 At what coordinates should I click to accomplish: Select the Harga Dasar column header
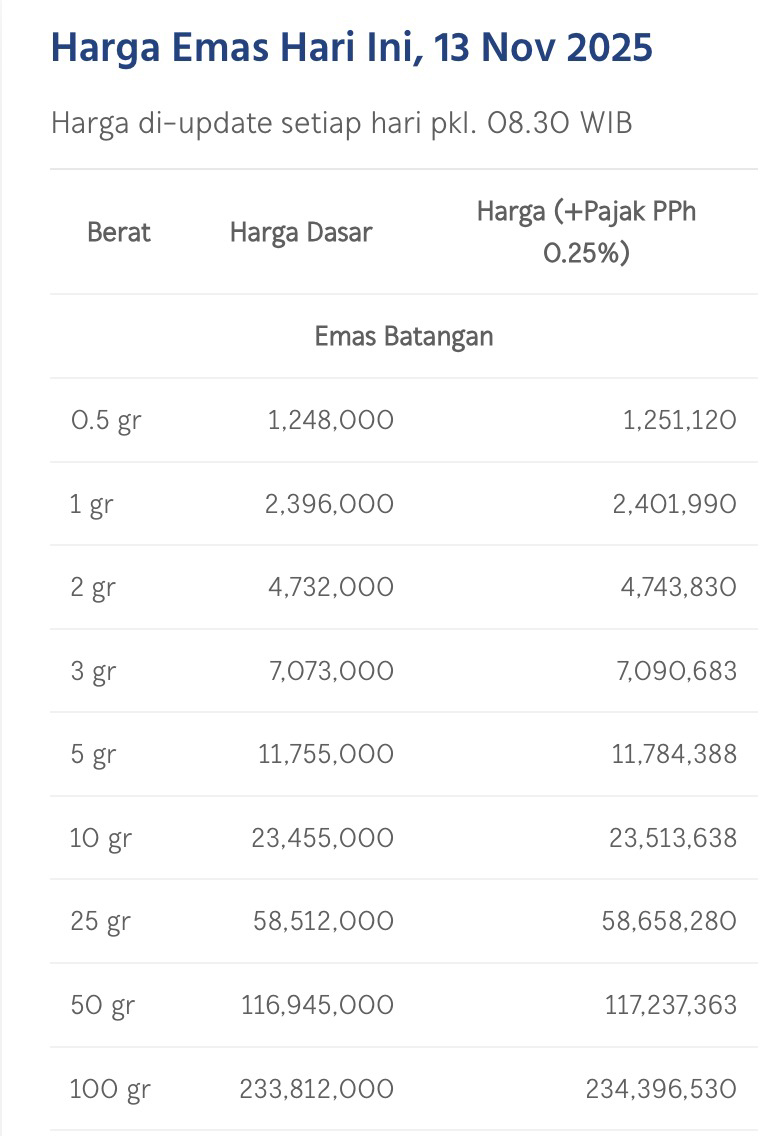tap(301, 232)
